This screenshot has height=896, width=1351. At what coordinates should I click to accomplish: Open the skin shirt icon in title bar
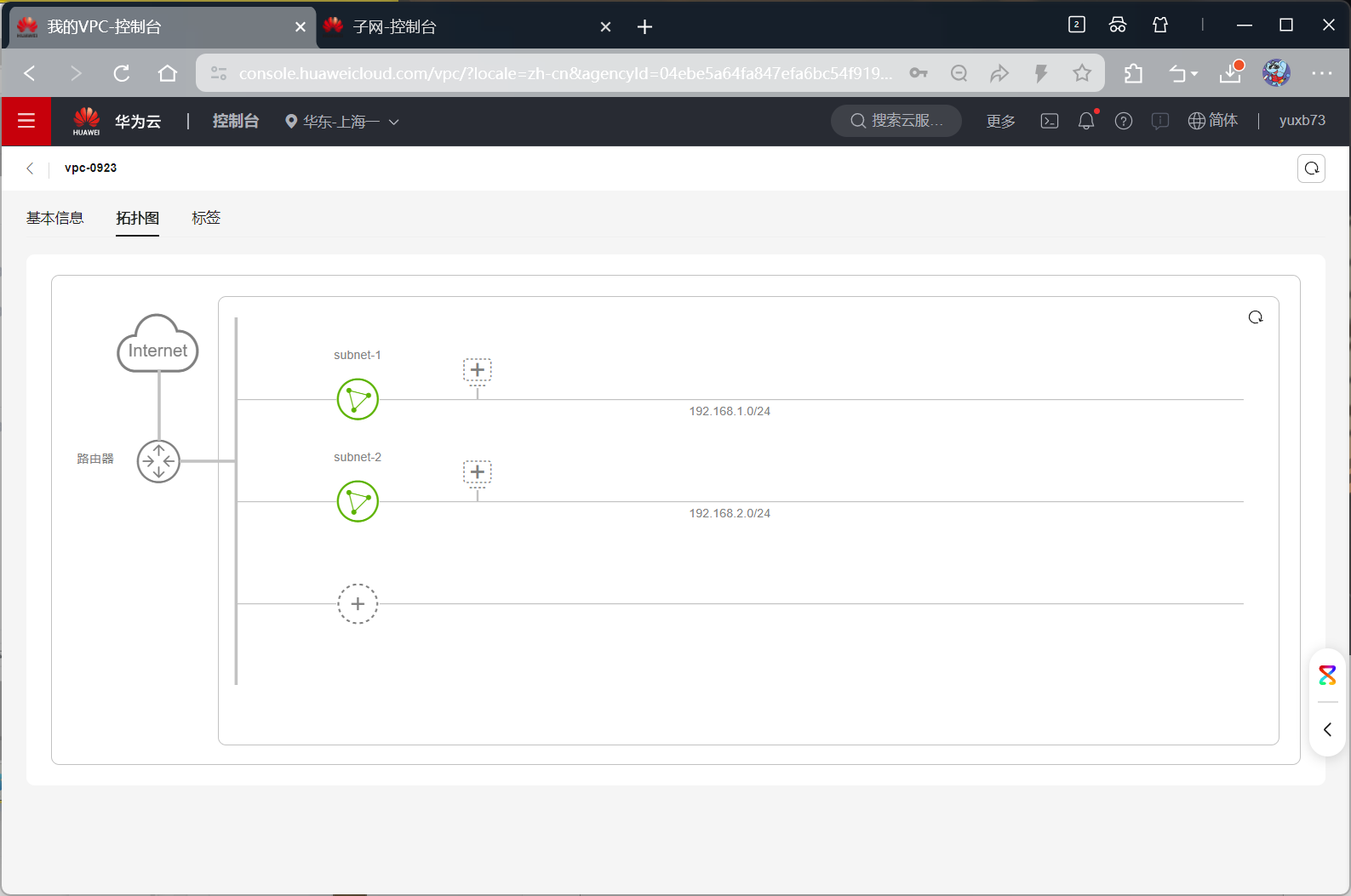click(1160, 25)
